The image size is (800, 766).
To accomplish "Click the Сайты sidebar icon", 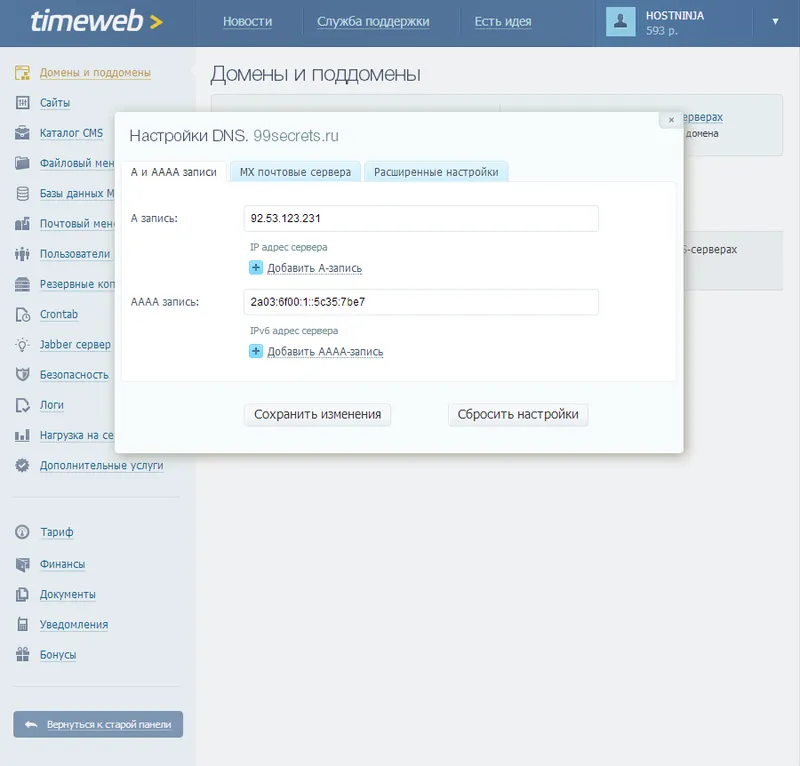I will coord(22,103).
